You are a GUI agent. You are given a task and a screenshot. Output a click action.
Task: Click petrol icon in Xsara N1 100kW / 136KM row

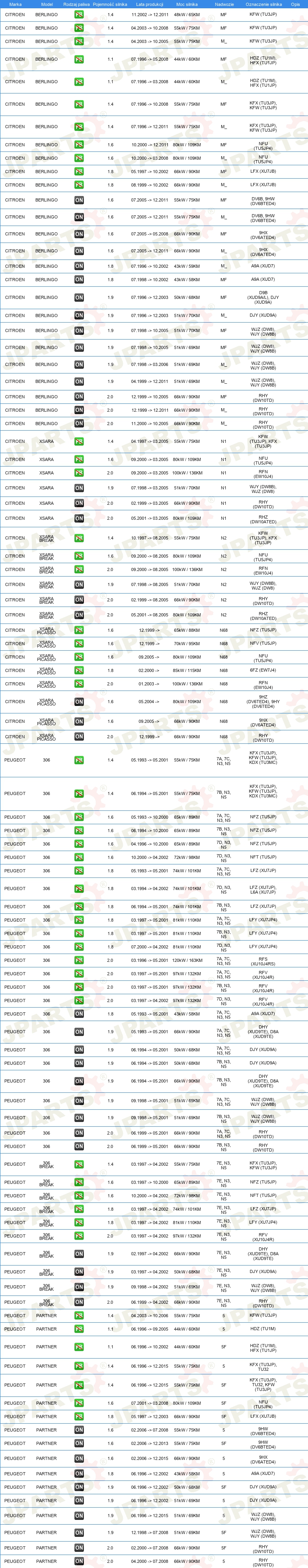(79, 473)
